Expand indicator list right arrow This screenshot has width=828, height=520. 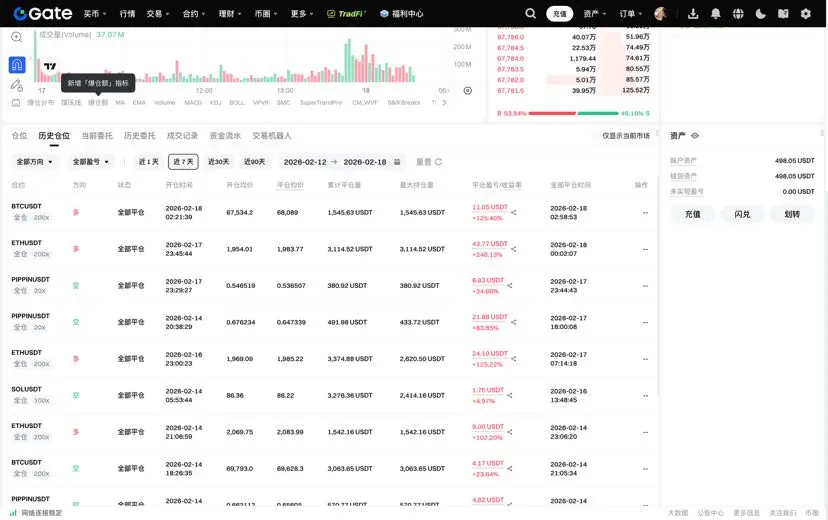pos(444,102)
